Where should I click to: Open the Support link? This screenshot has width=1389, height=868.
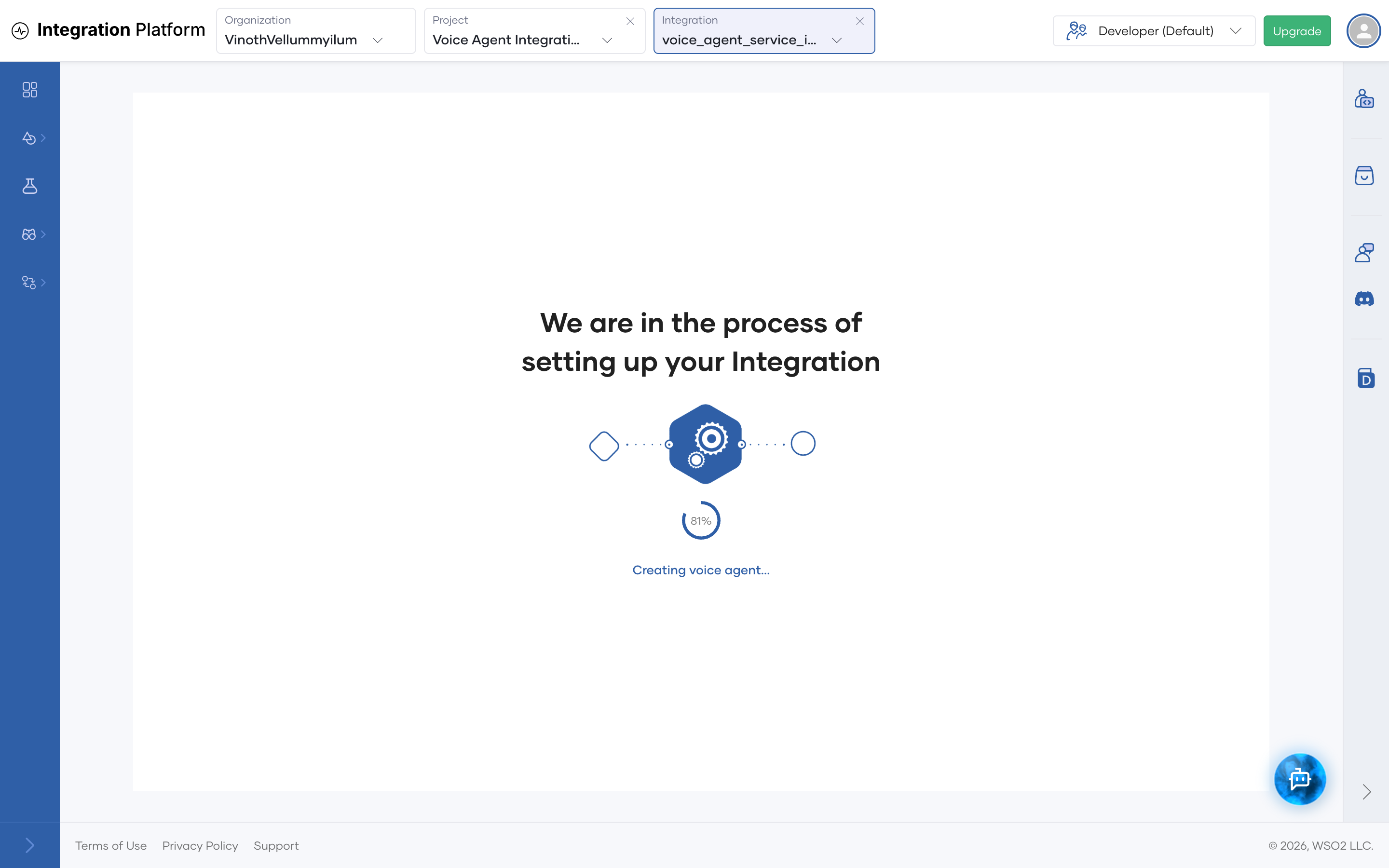pyautogui.click(x=276, y=846)
